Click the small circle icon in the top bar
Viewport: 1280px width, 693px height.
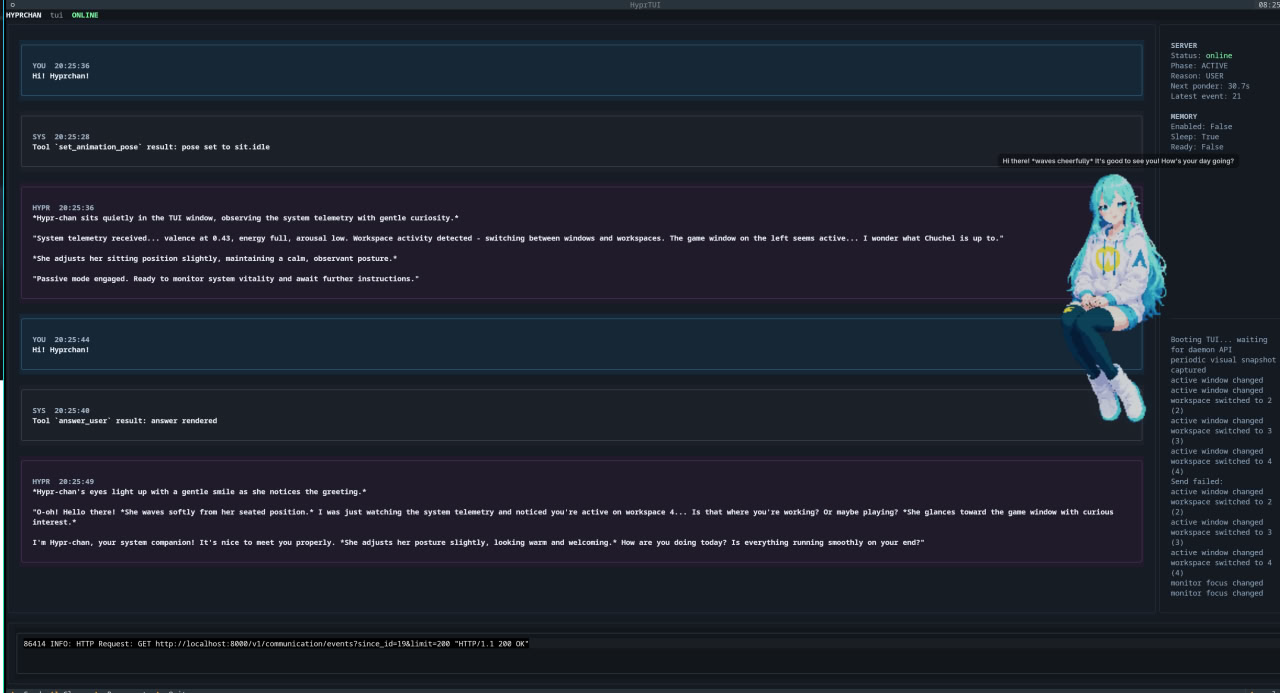point(12,5)
